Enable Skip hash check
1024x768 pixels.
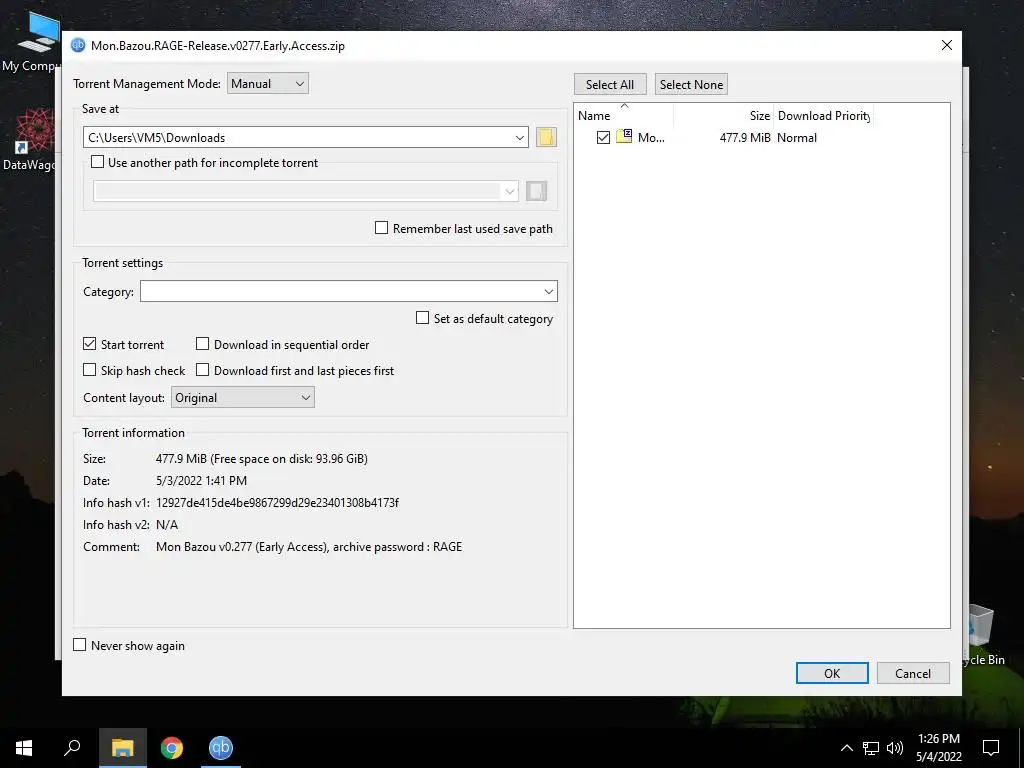pos(89,370)
